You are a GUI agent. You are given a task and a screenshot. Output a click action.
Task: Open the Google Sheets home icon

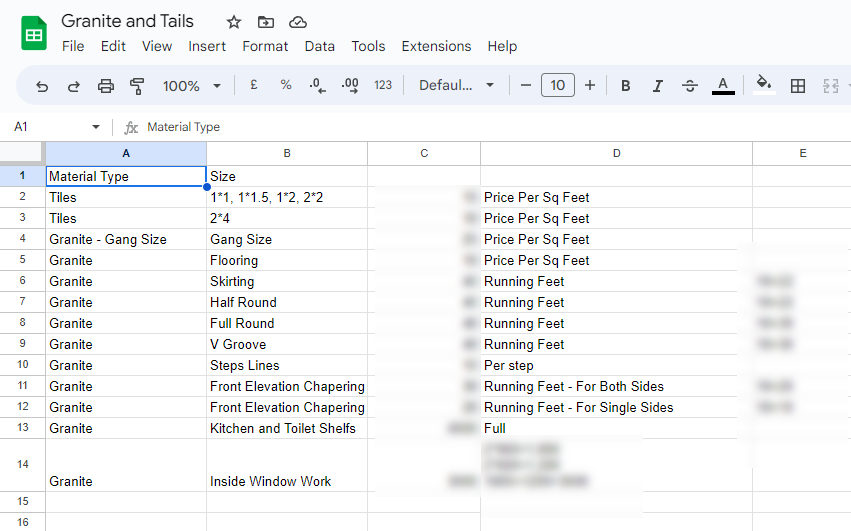coord(34,33)
